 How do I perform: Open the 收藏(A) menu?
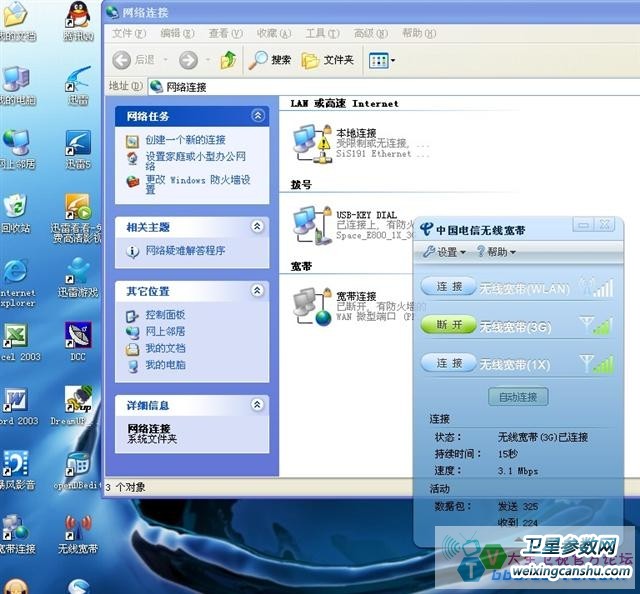[274, 33]
